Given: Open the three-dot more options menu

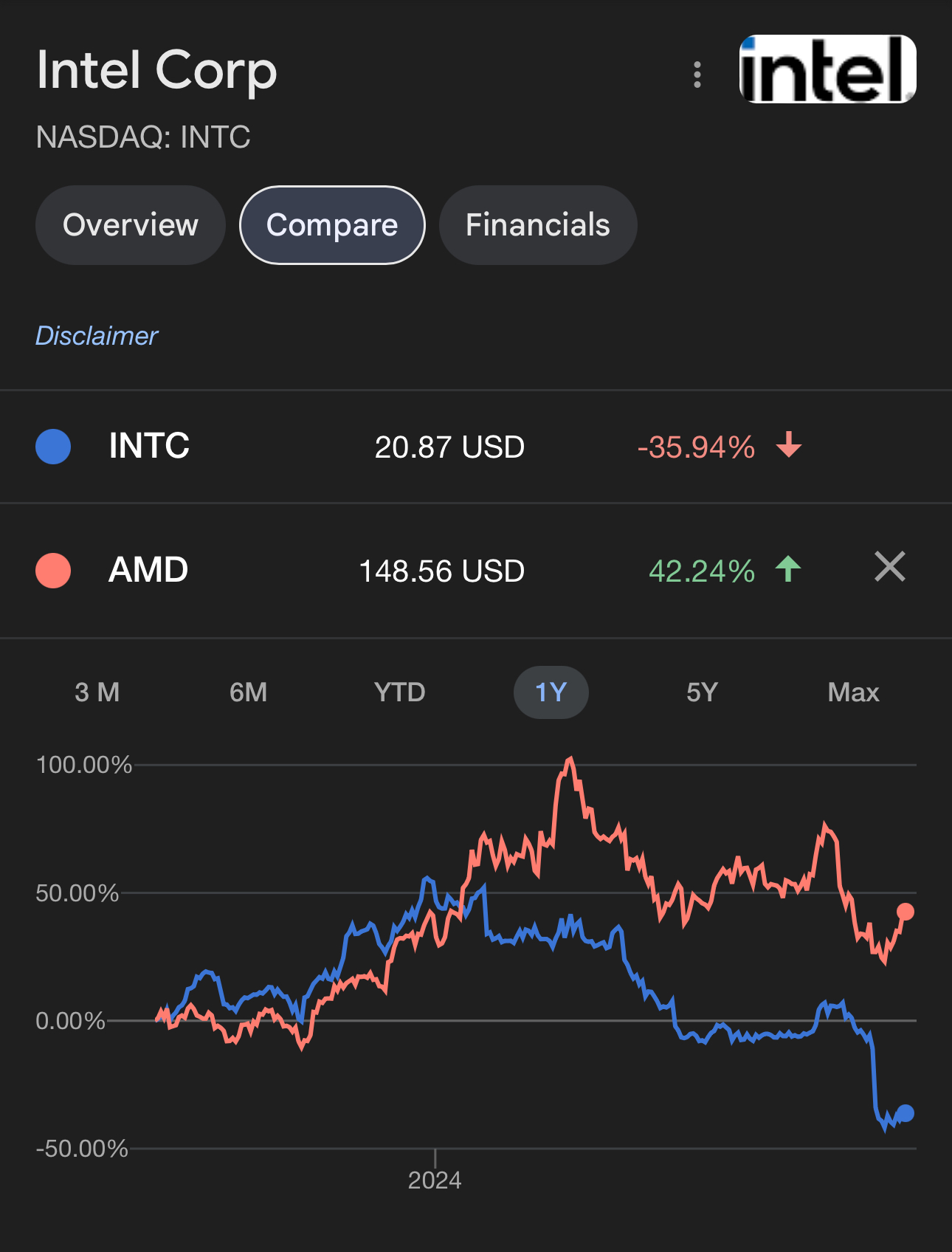Looking at the screenshot, I should point(697,75).
